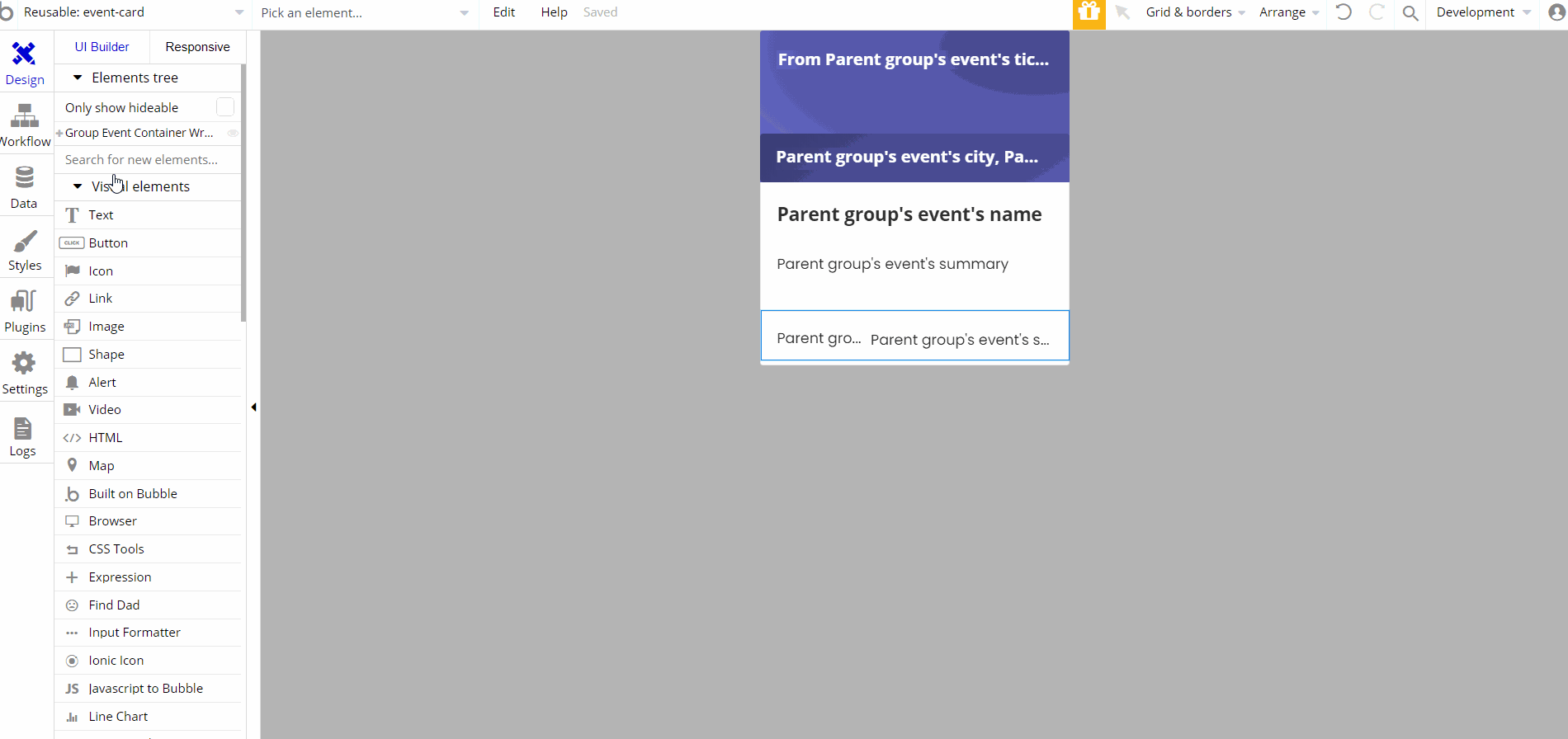
Task: Click the Search for new elements field
Action: coord(148,160)
